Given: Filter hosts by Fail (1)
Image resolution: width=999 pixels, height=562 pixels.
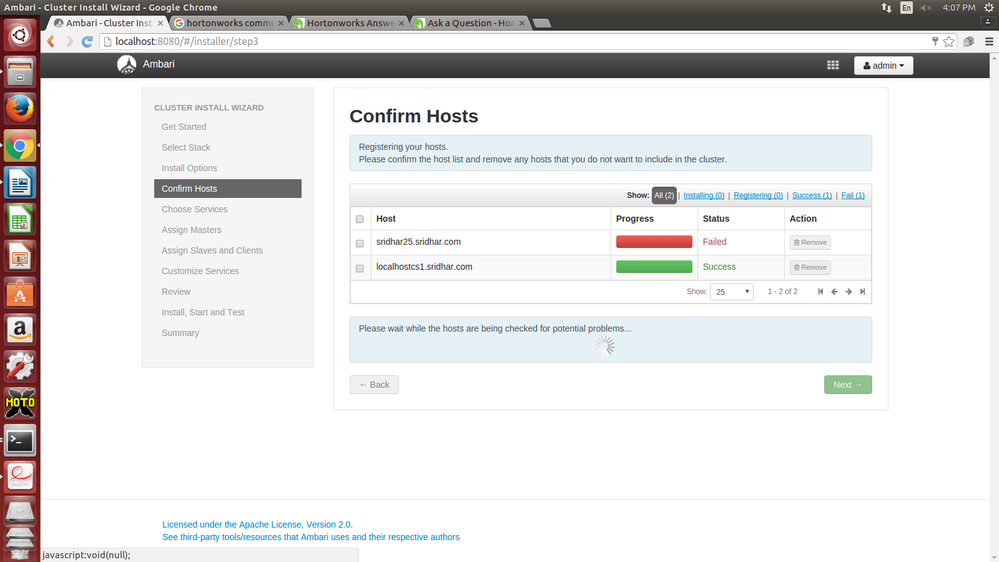Looking at the screenshot, I should [852, 196].
